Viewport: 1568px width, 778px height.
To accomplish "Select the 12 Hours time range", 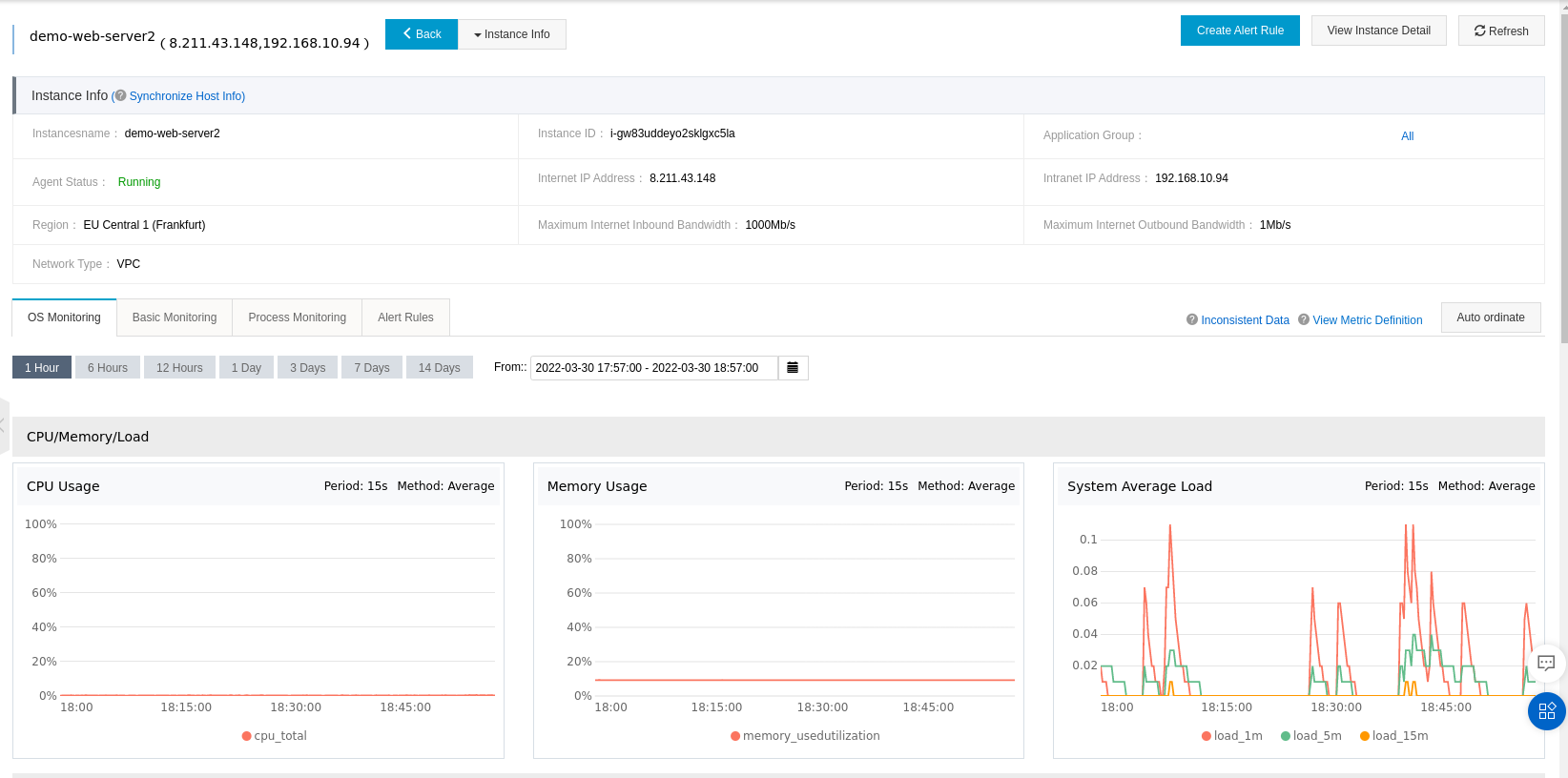I will tap(179, 367).
